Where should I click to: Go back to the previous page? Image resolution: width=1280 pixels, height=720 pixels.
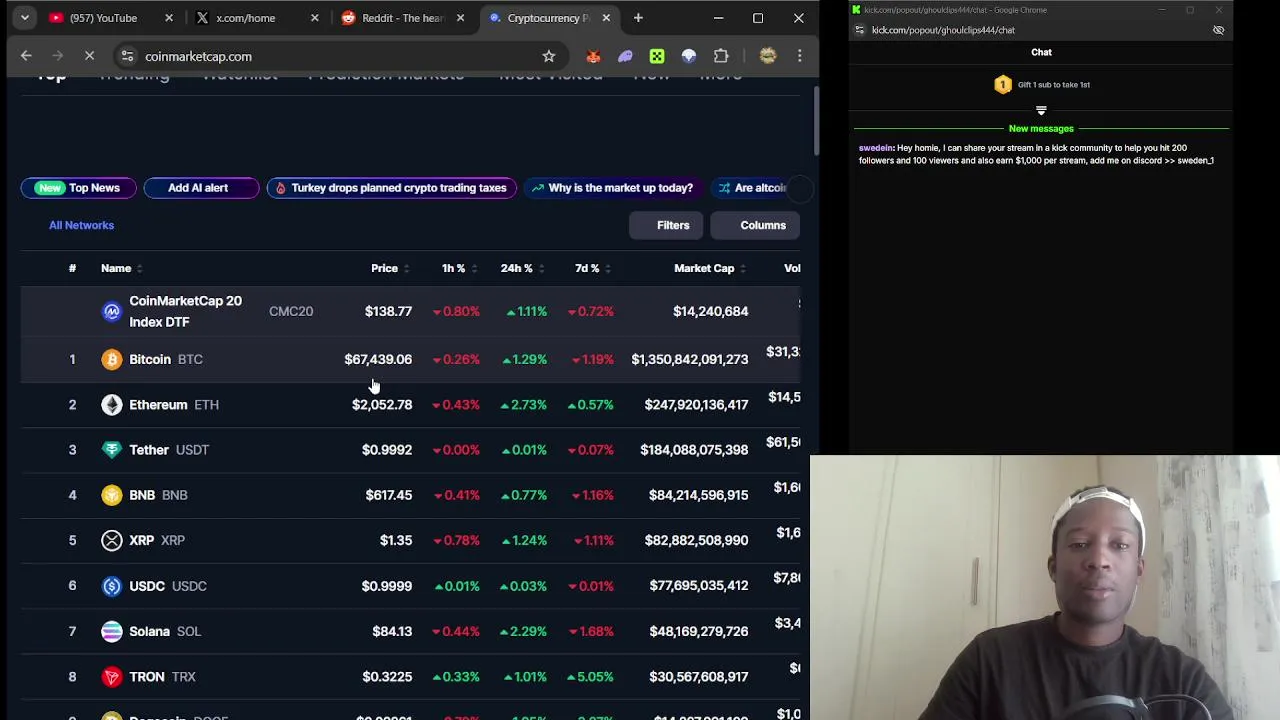click(26, 56)
